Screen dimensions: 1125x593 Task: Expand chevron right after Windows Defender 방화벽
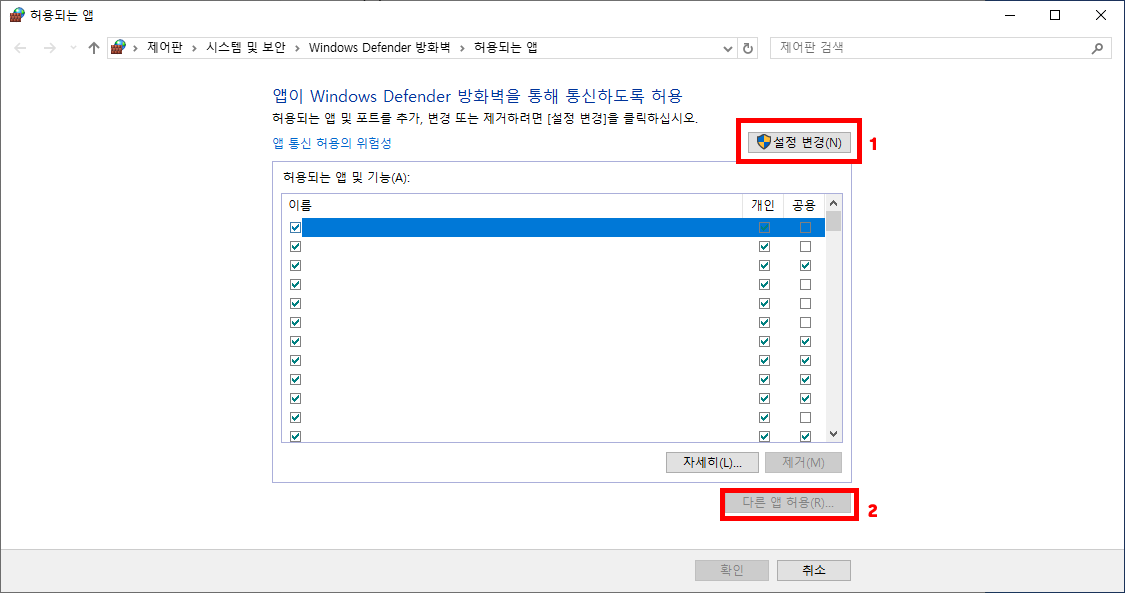pyautogui.click(x=462, y=48)
